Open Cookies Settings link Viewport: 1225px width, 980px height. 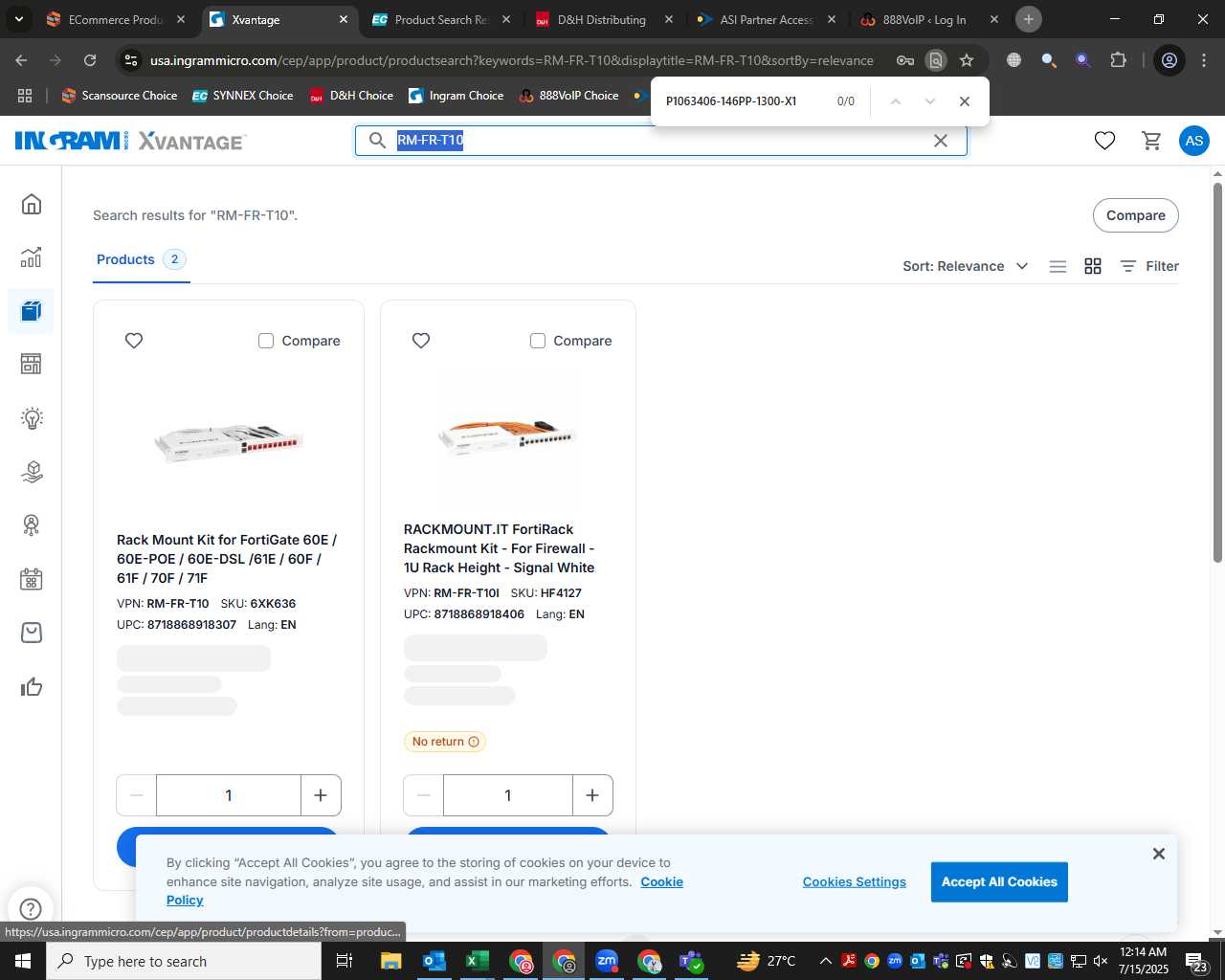tap(855, 882)
